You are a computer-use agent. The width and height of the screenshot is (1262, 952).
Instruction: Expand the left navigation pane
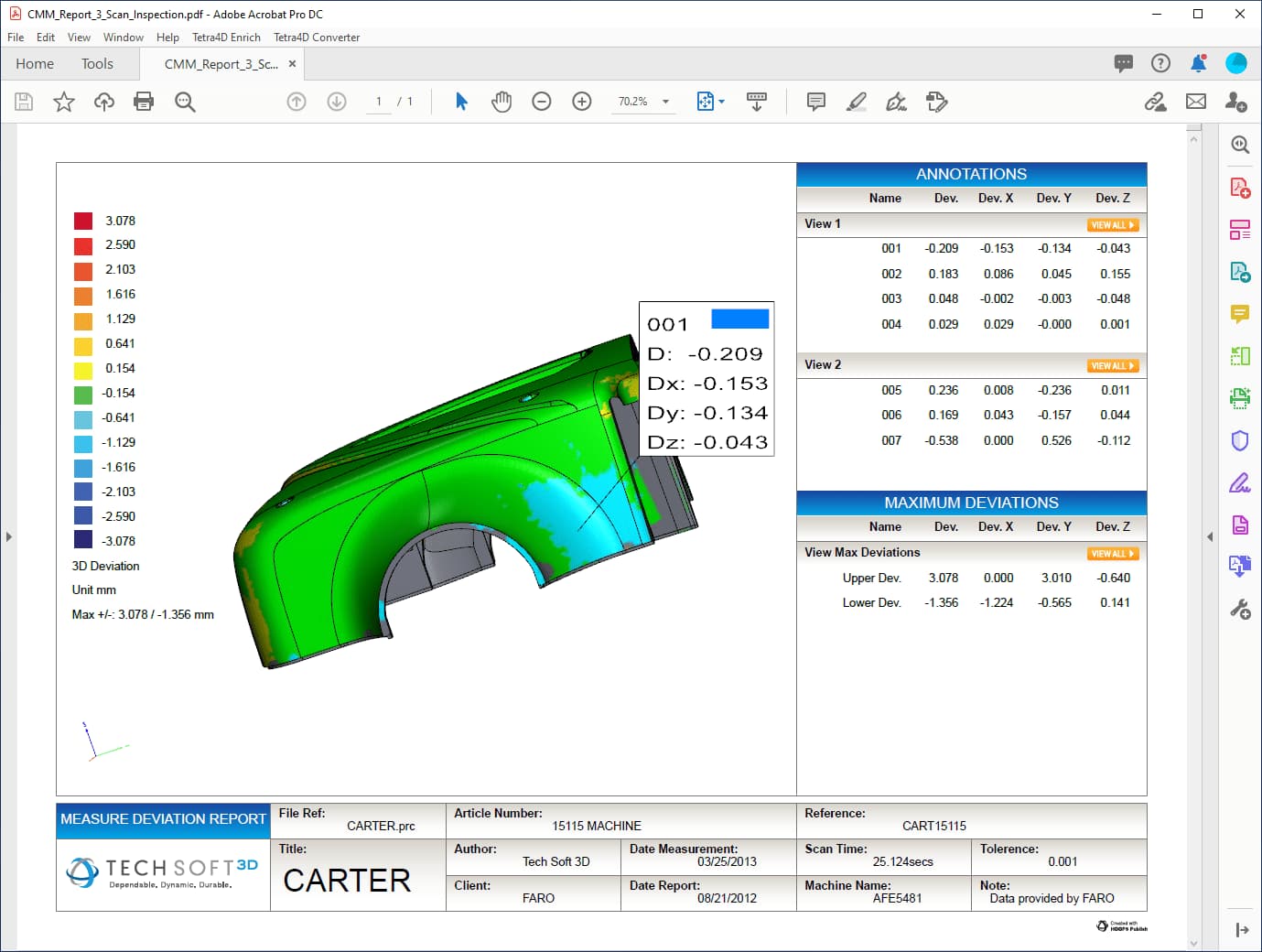click(9, 536)
